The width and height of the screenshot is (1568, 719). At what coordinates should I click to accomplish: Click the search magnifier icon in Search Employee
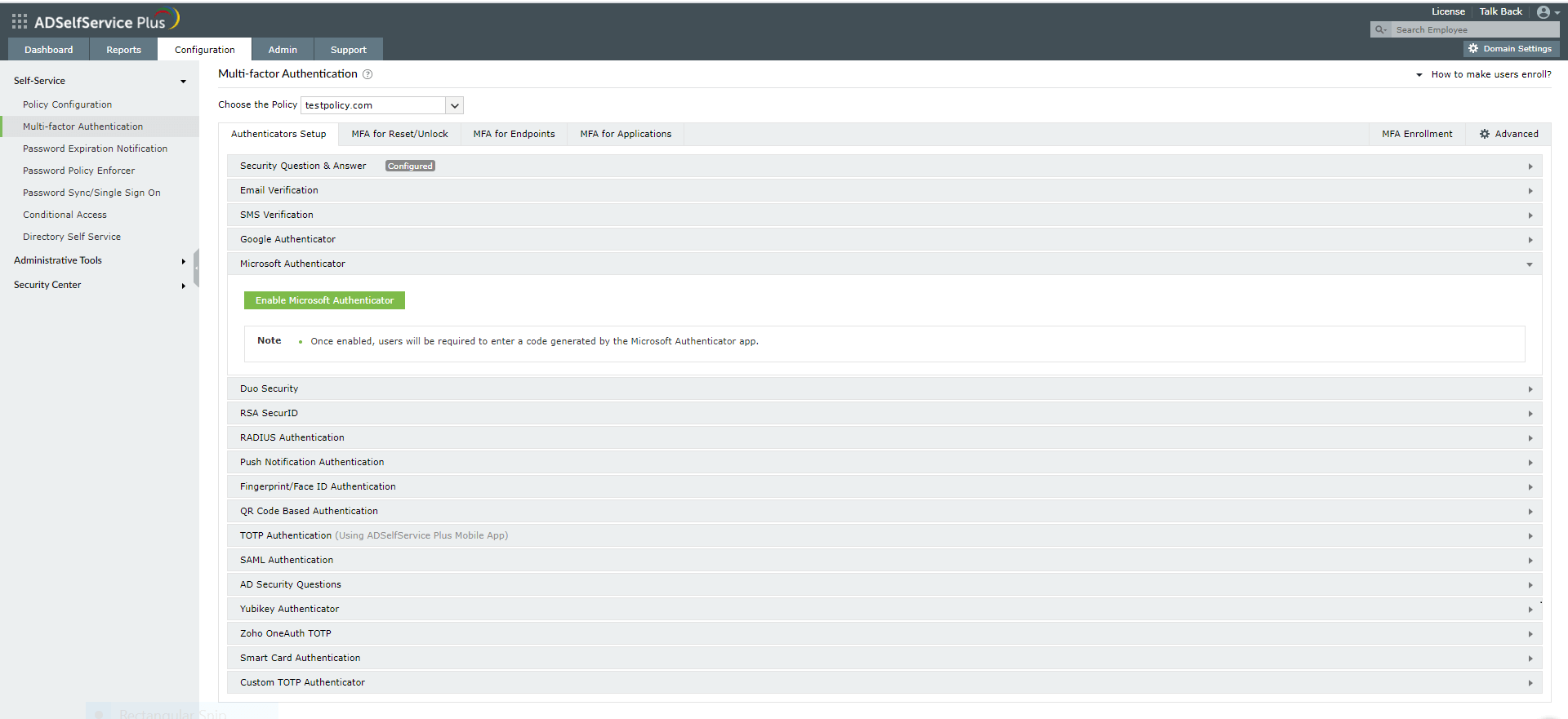pos(1380,30)
